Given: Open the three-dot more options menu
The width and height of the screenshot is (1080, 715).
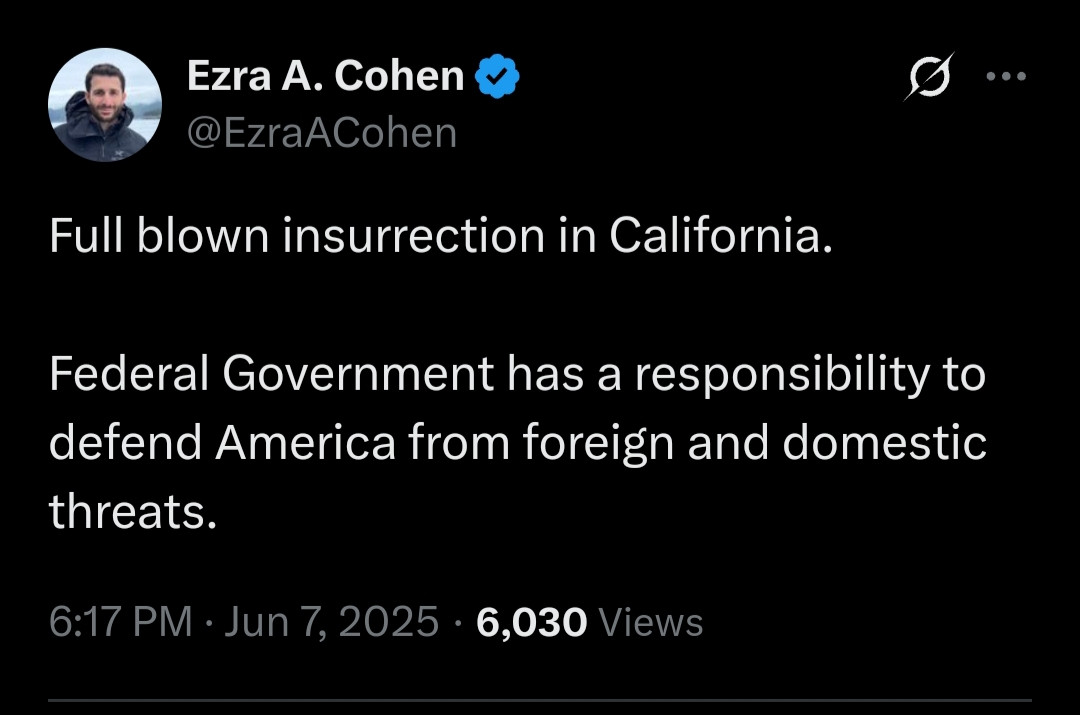Looking at the screenshot, I should point(1006,77).
